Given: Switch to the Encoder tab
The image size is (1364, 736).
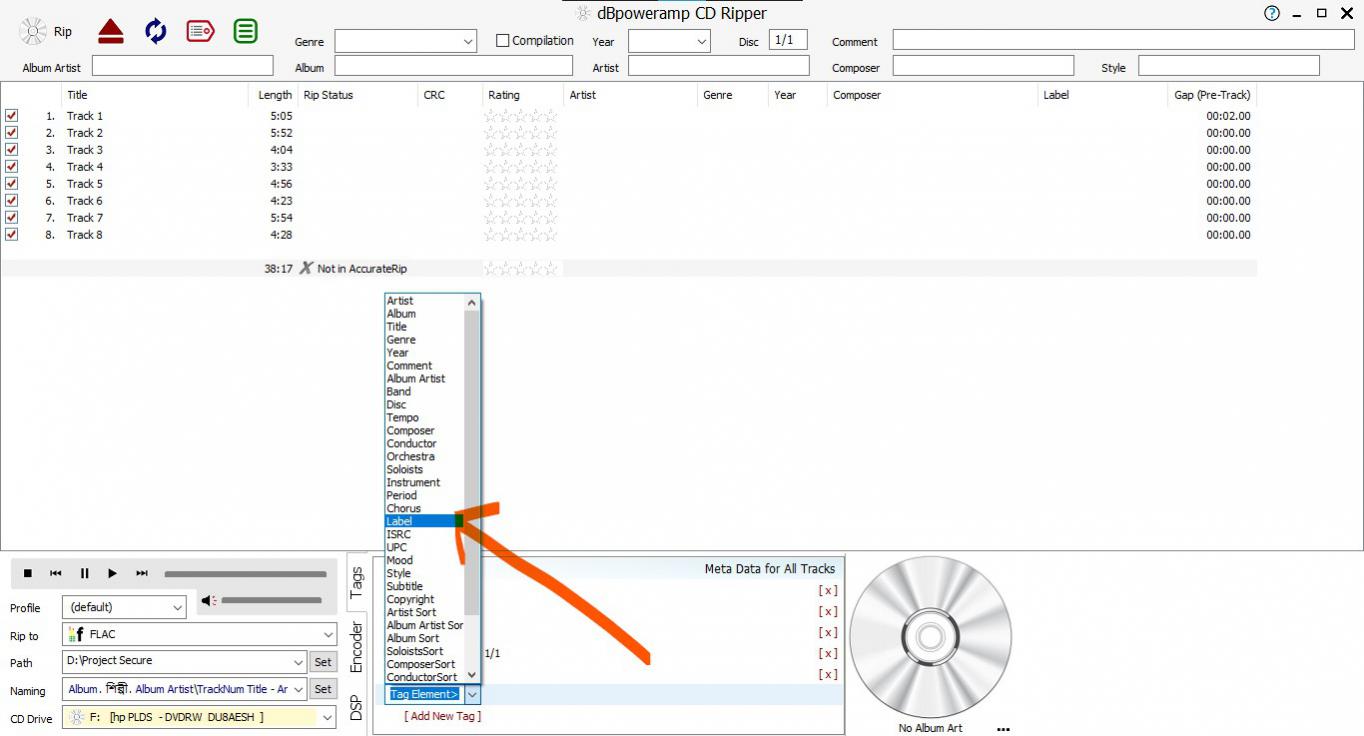Looking at the screenshot, I should (x=356, y=647).
